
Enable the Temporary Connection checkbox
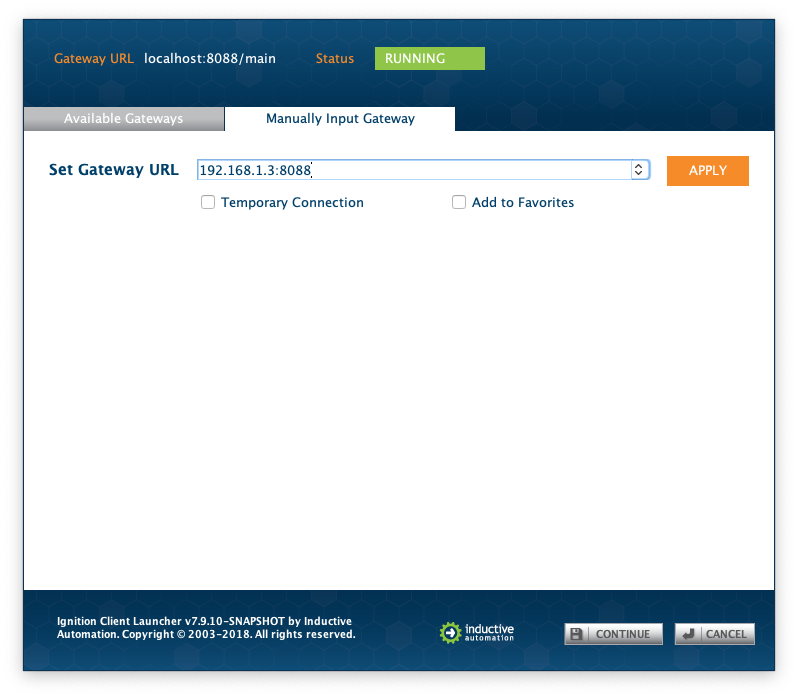point(208,202)
